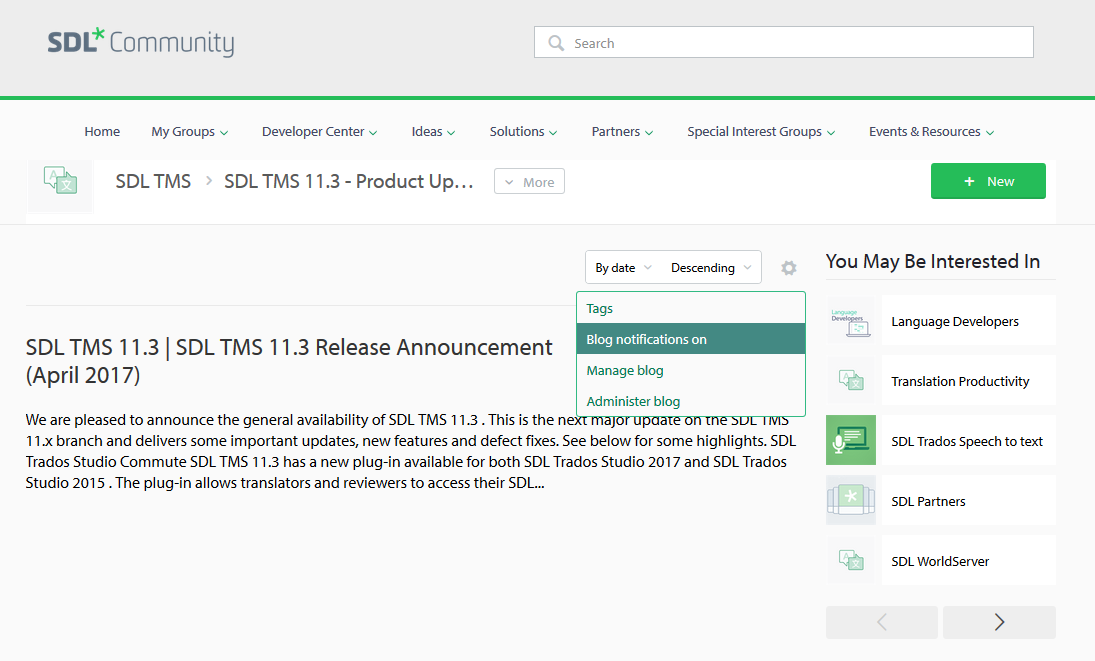Click inside the Search field
This screenshot has width=1095, height=661.
tap(784, 43)
